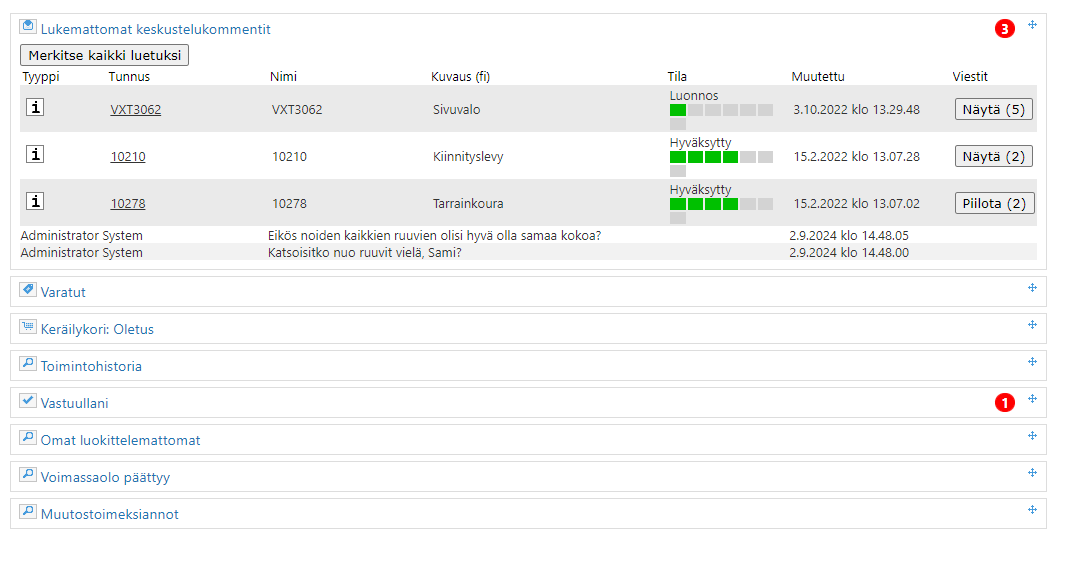Hide messages for item 10278 with Piilota
This screenshot has width=1078, height=563.
pos(994,203)
